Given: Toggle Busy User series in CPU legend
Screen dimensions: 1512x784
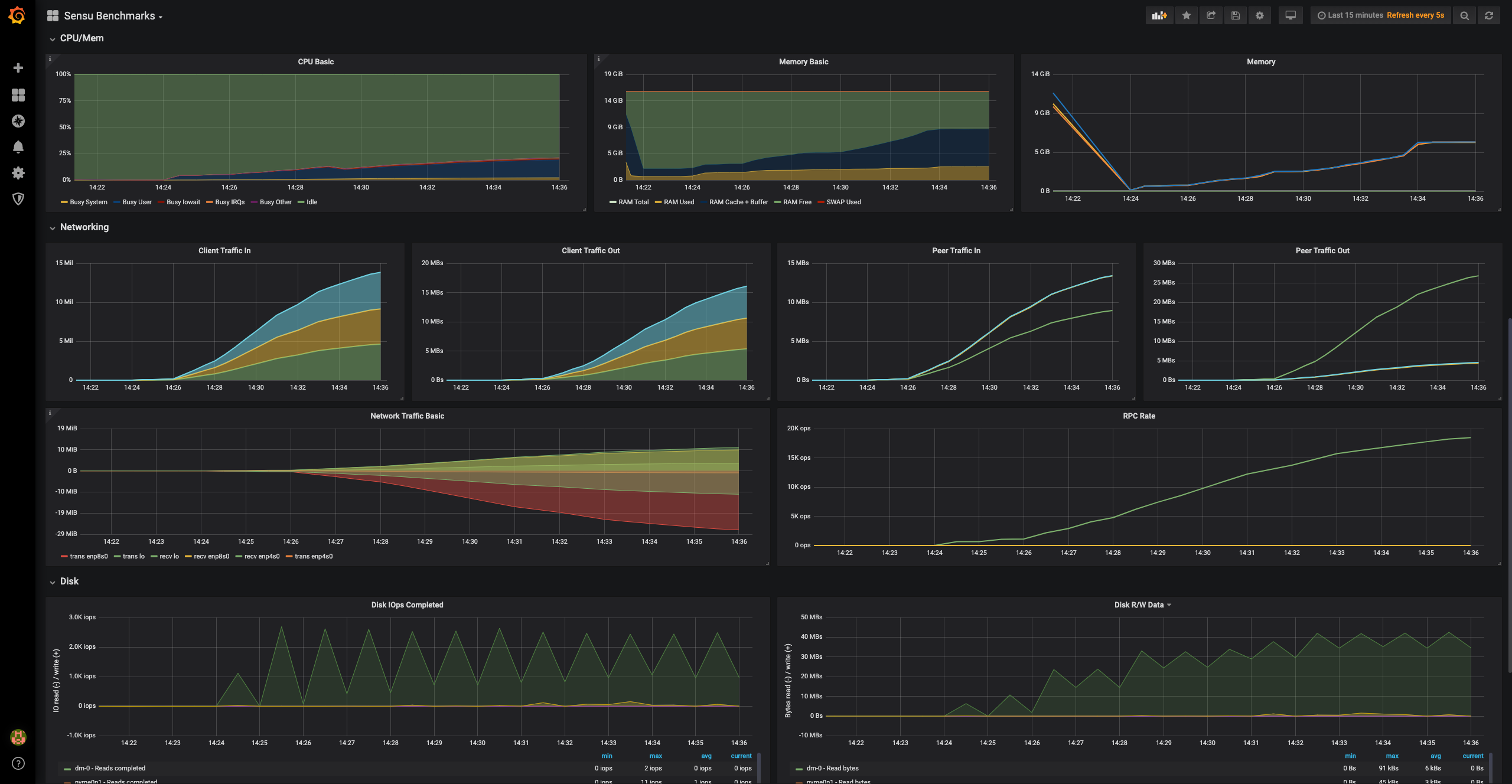Looking at the screenshot, I should pyautogui.click(x=136, y=202).
